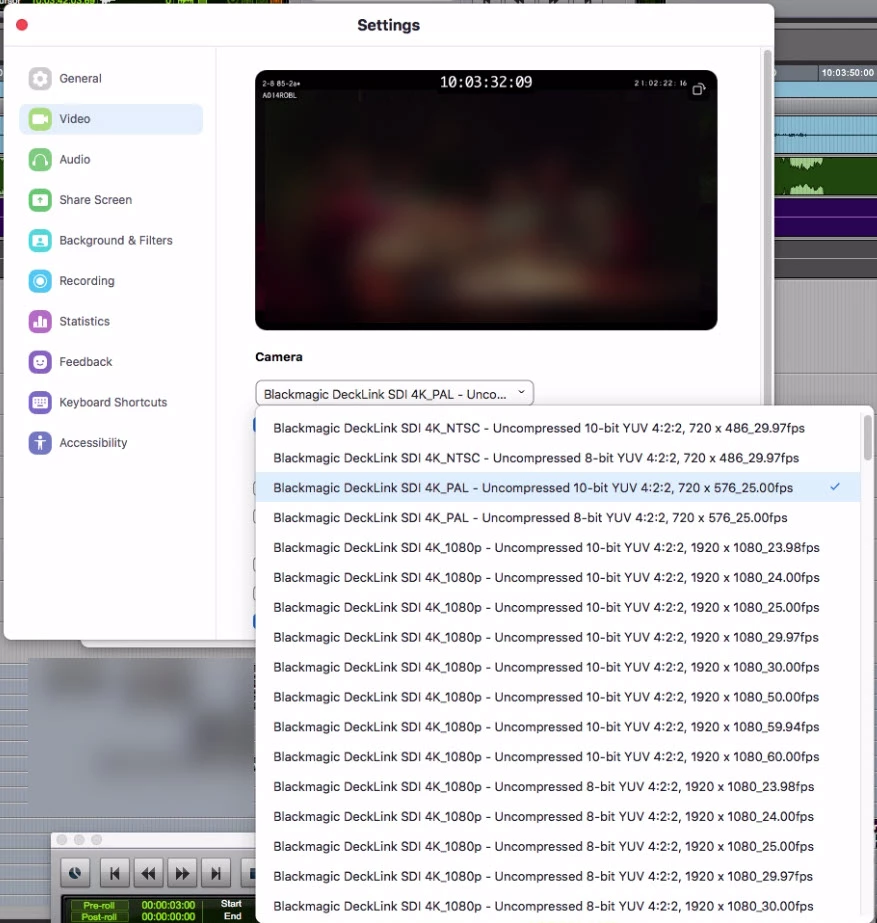The width and height of the screenshot is (877, 923).
Task: Click the transport rewind button
Action: click(x=148, y=873)
